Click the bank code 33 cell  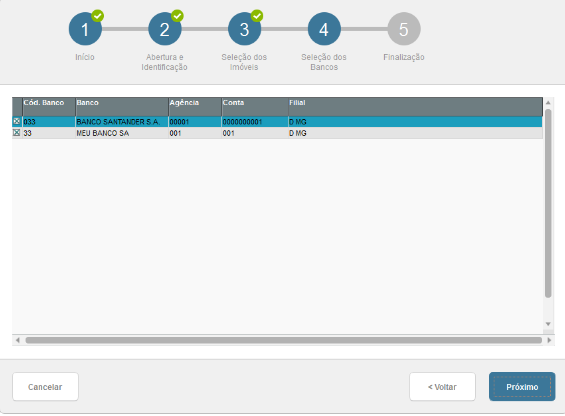click(49, 133)
